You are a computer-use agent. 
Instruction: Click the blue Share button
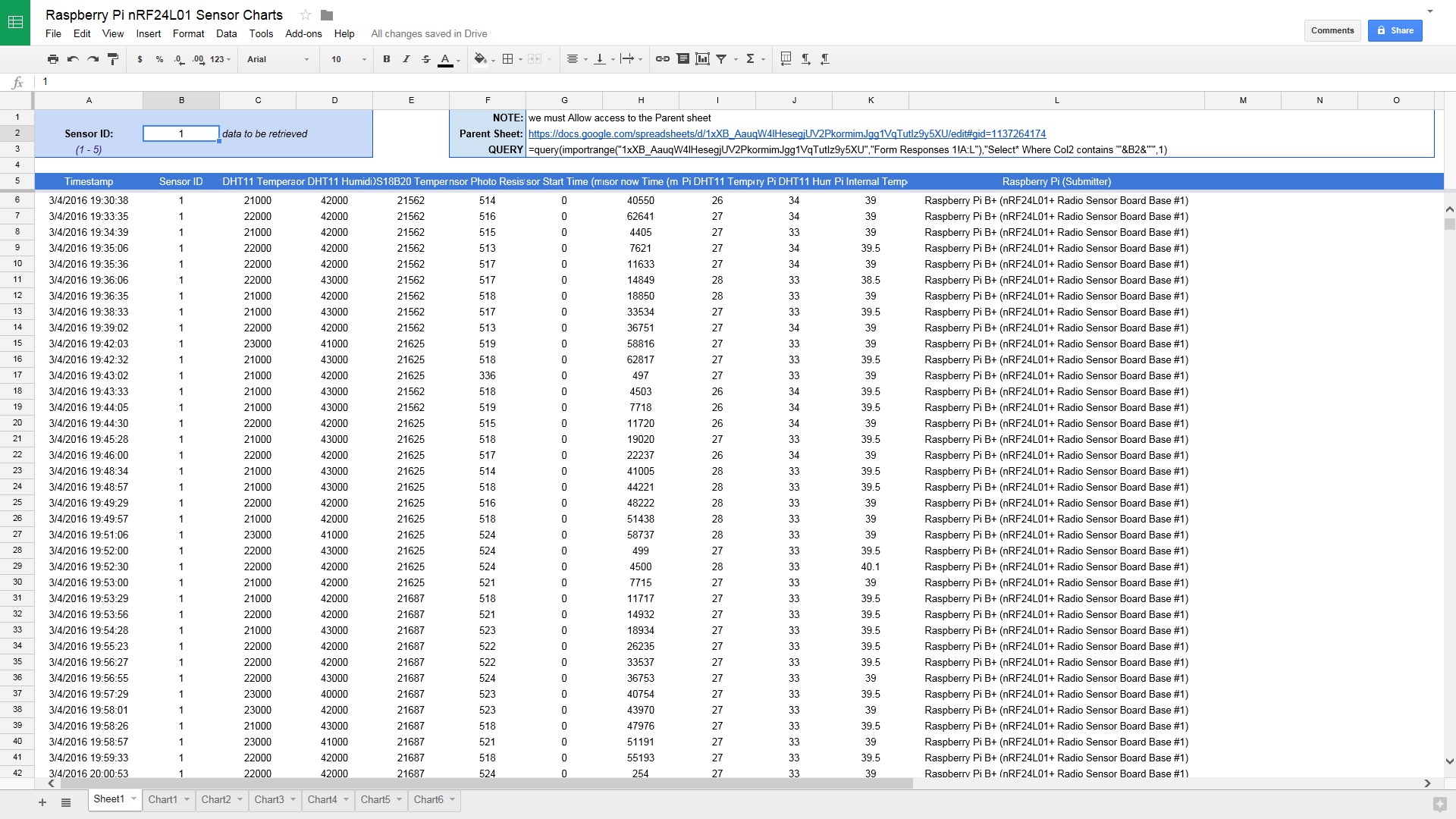tap(1395, 30)
